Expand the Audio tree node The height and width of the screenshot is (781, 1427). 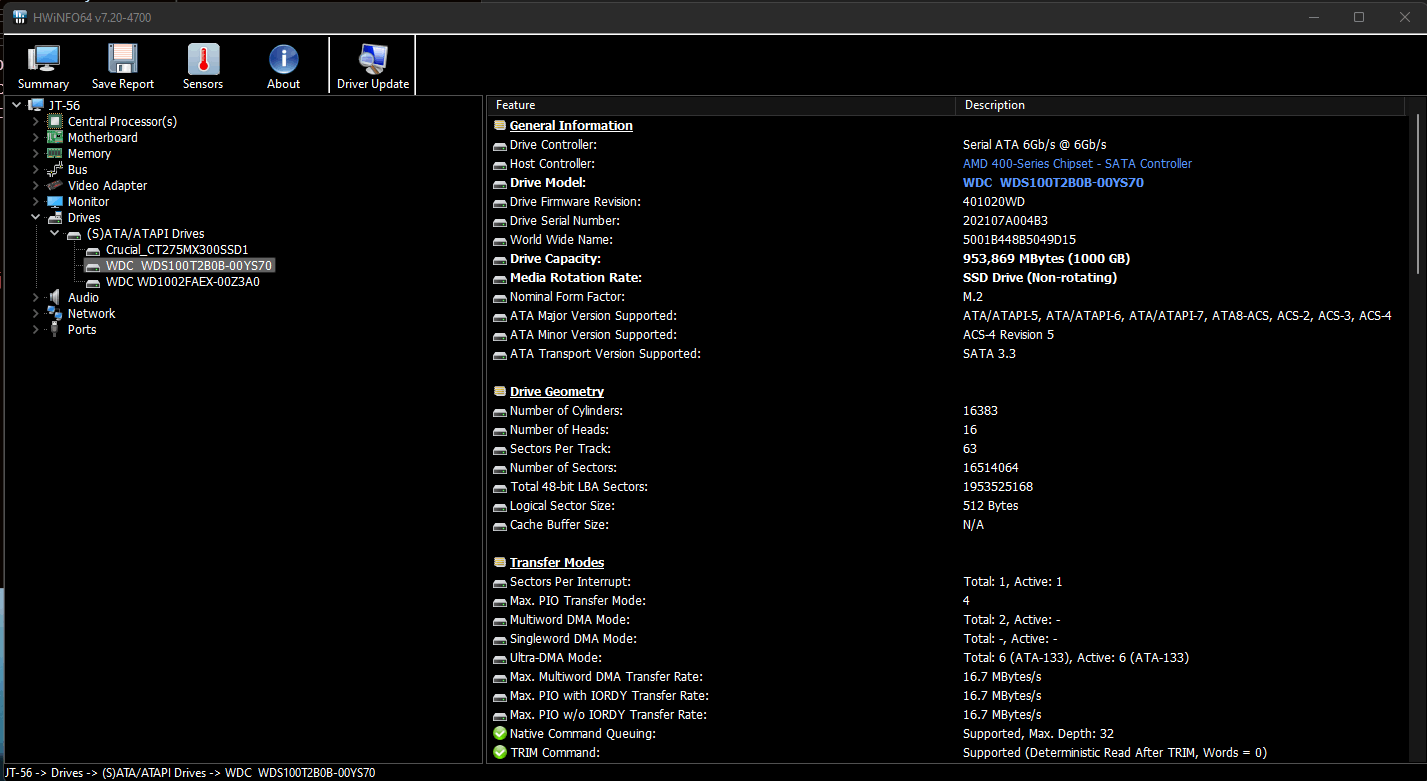pyautogui.click(x=36, y=297)
